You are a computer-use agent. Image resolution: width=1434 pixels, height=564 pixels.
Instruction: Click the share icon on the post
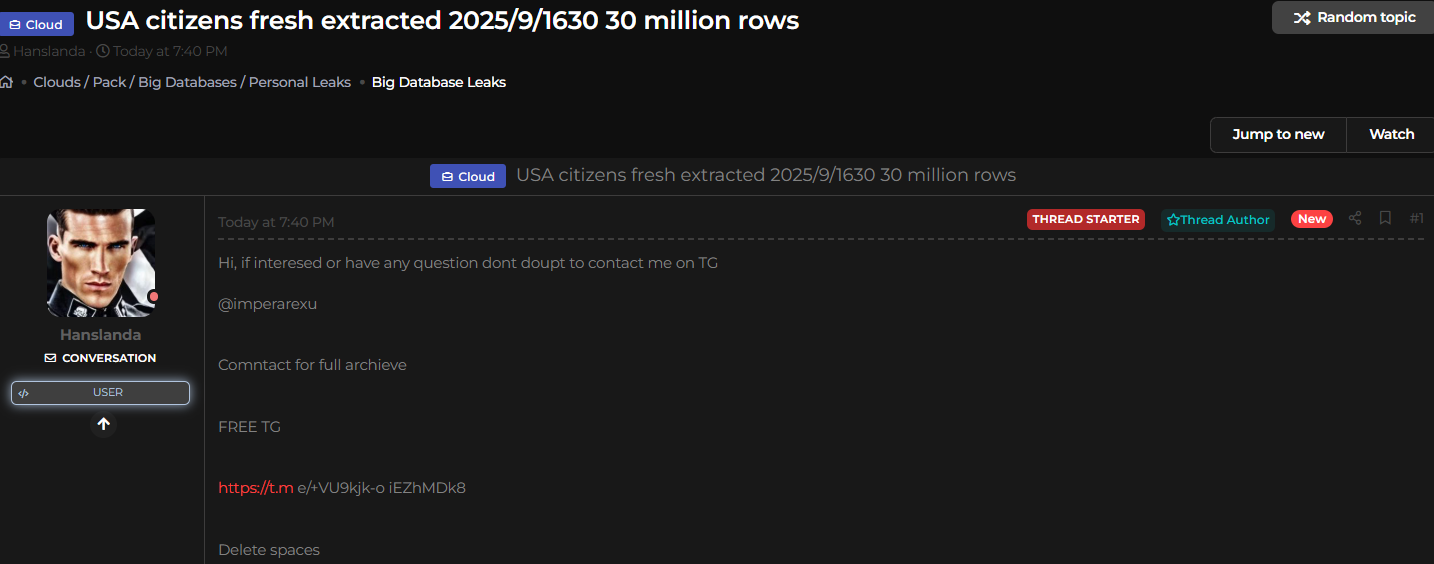click(x=1355, y=218)
